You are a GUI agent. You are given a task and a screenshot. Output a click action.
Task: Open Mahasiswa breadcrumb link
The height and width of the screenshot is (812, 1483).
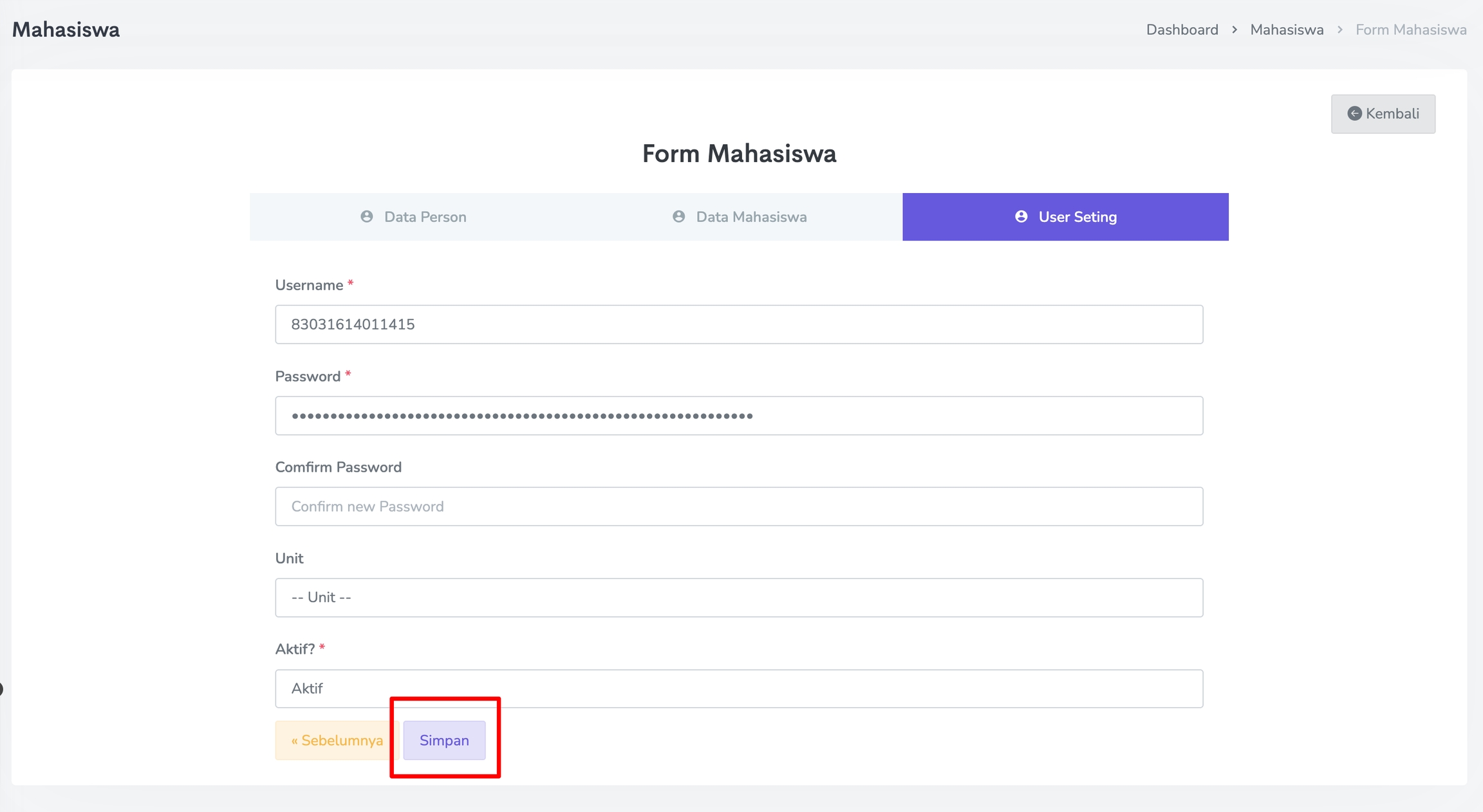point(1287,30)
